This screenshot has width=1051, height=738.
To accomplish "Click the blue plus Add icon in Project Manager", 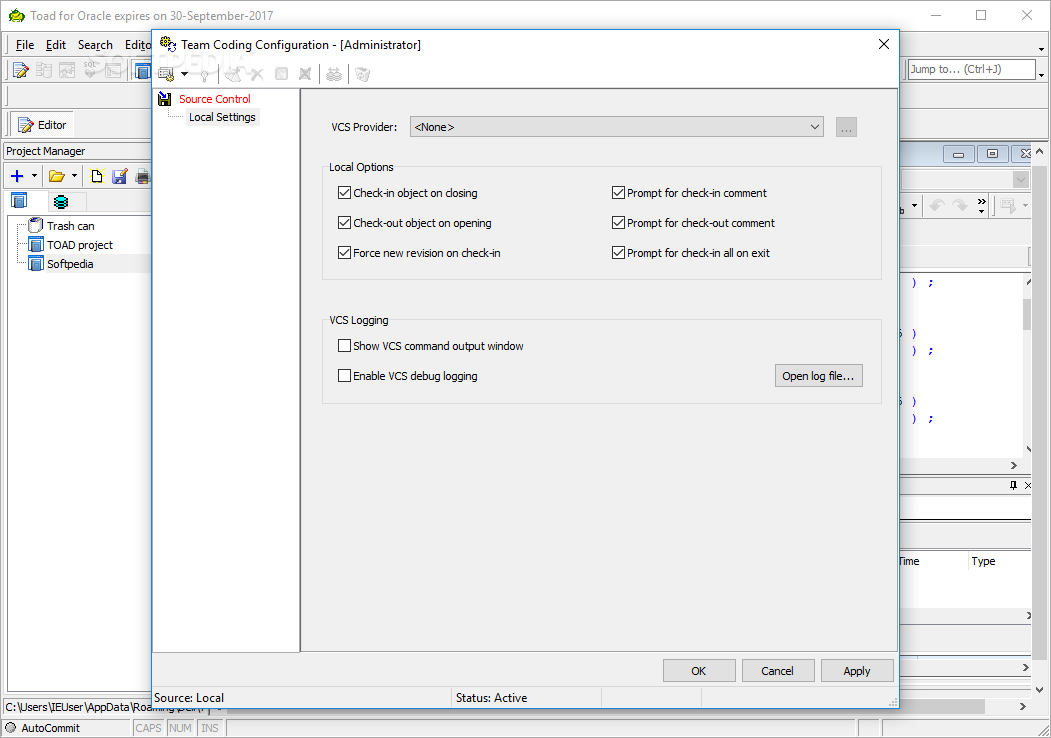I will coord(17,176).
